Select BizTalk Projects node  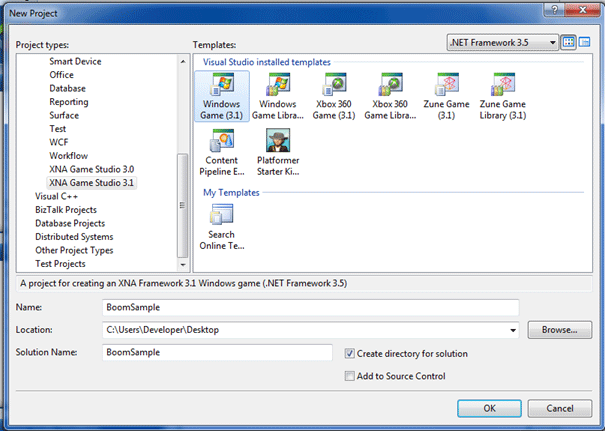click(66, 210)
